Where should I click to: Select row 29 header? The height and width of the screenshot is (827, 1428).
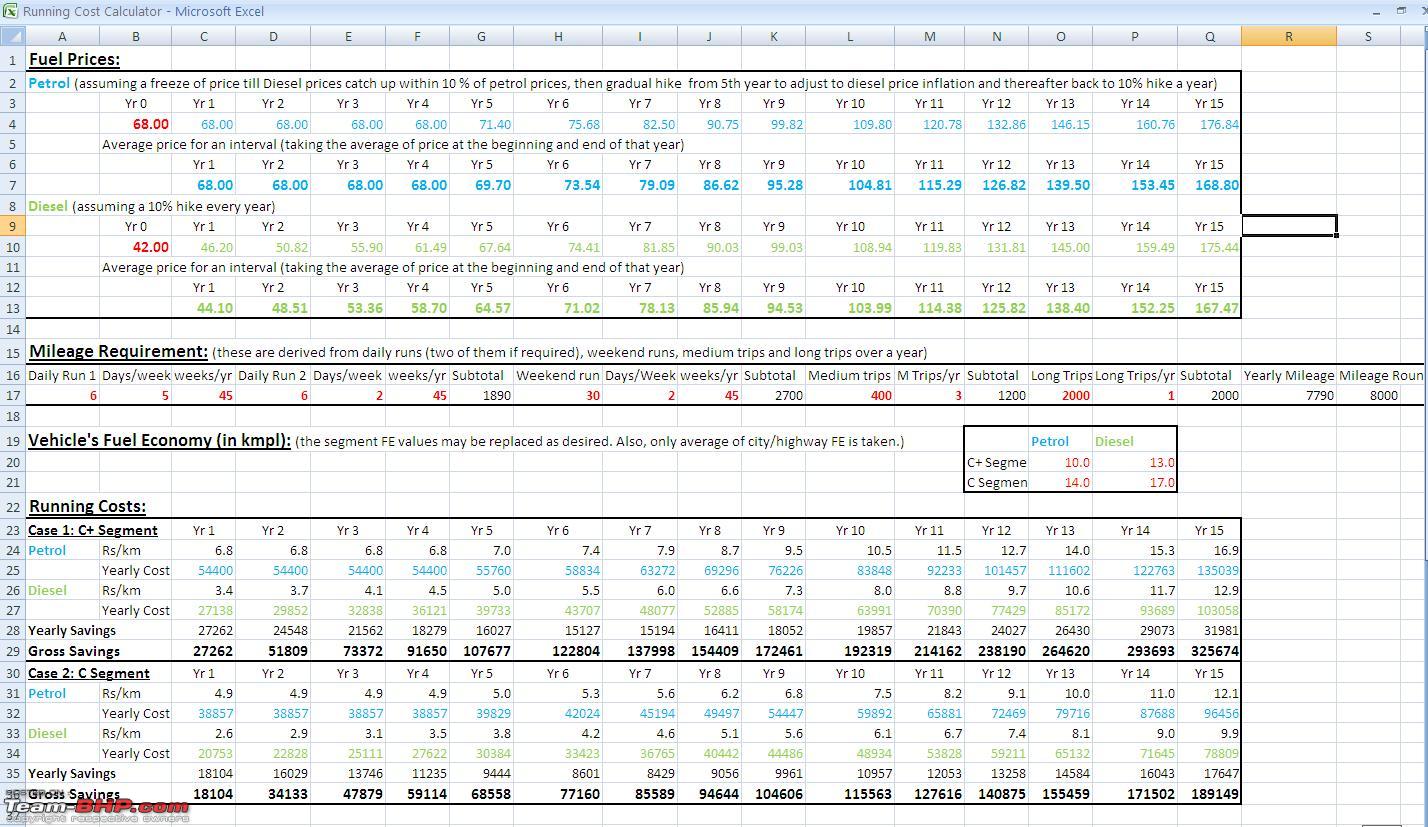point(12,651)
